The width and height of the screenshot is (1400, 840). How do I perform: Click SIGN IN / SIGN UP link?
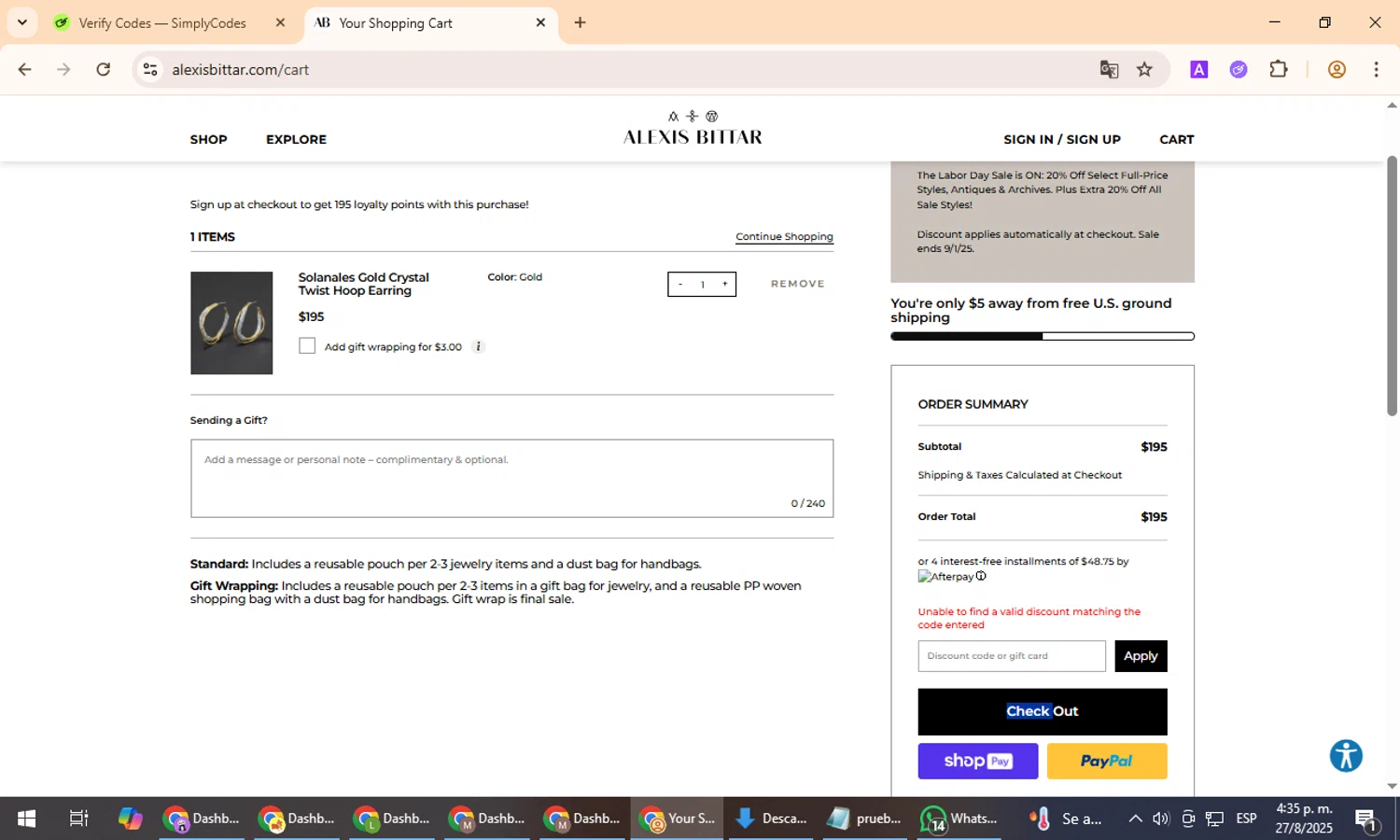[1062, 139]
